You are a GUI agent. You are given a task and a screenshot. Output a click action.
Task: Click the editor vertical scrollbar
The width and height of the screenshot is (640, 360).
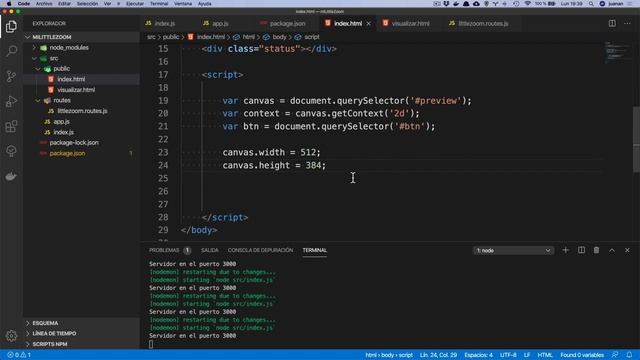click(x=636, y=139)
